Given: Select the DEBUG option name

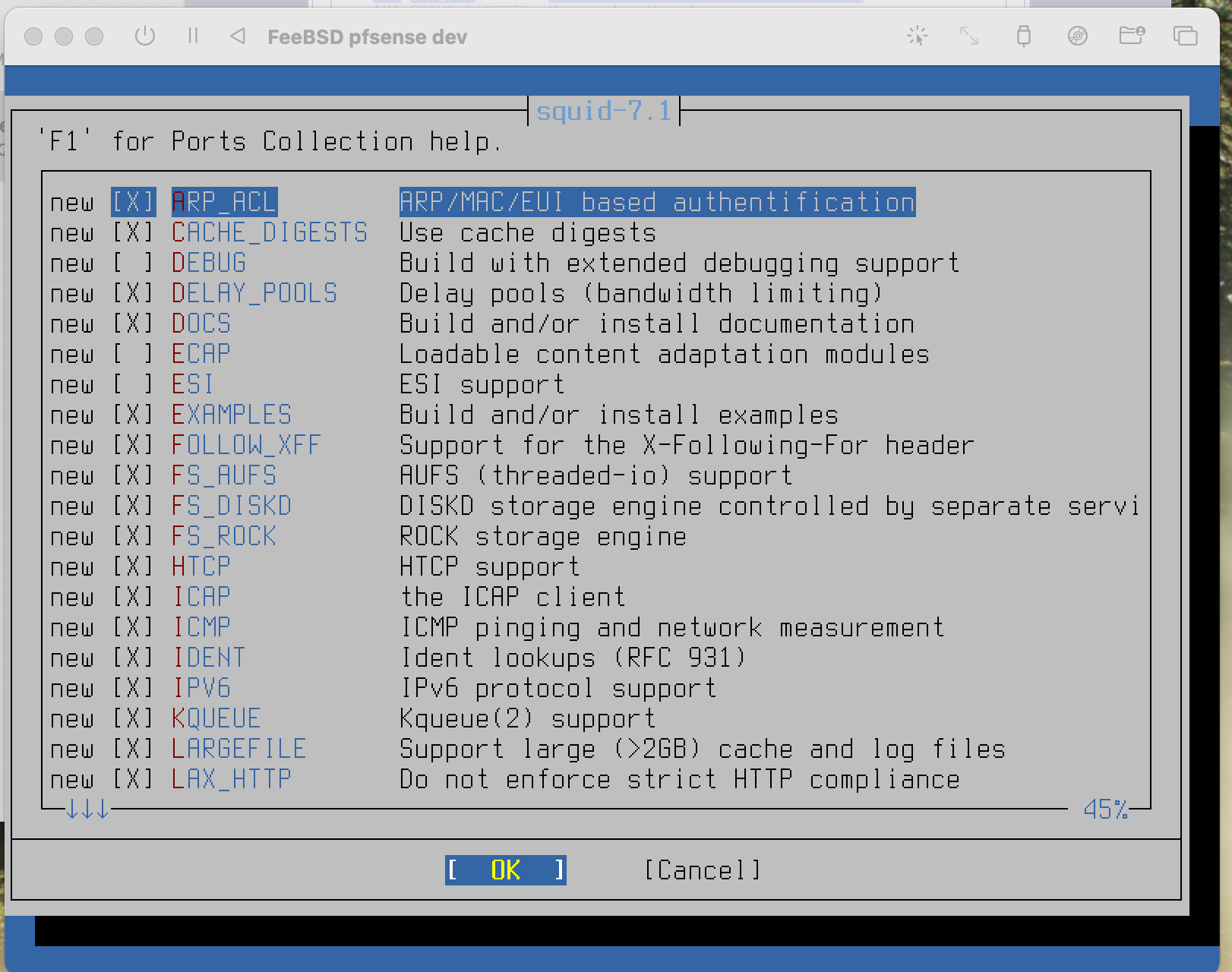Looking at the screenshot, I should [209, 264].
